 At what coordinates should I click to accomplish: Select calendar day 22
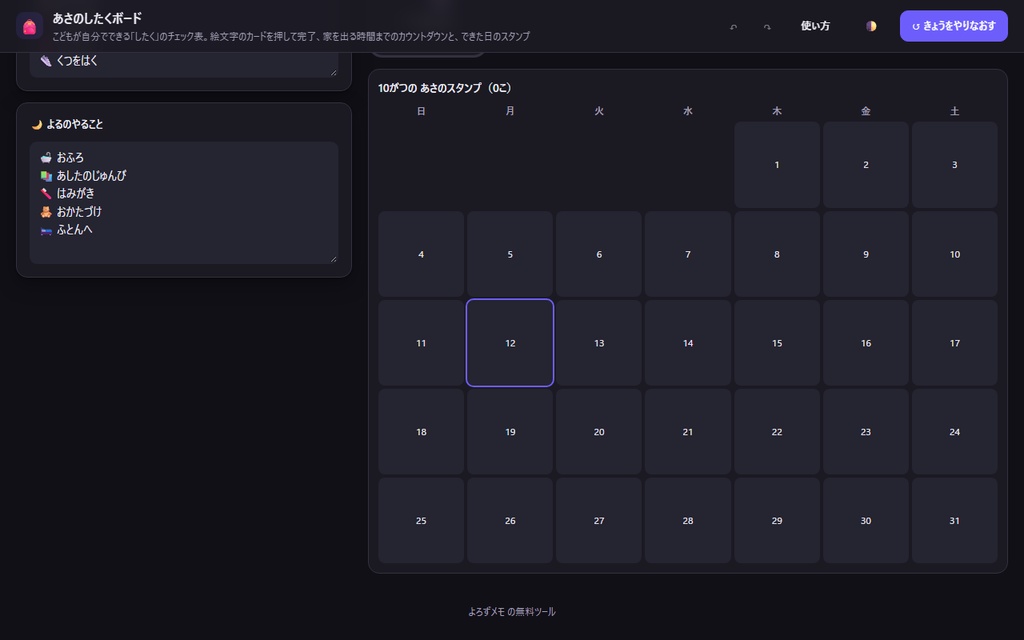[x=776, y=432]
